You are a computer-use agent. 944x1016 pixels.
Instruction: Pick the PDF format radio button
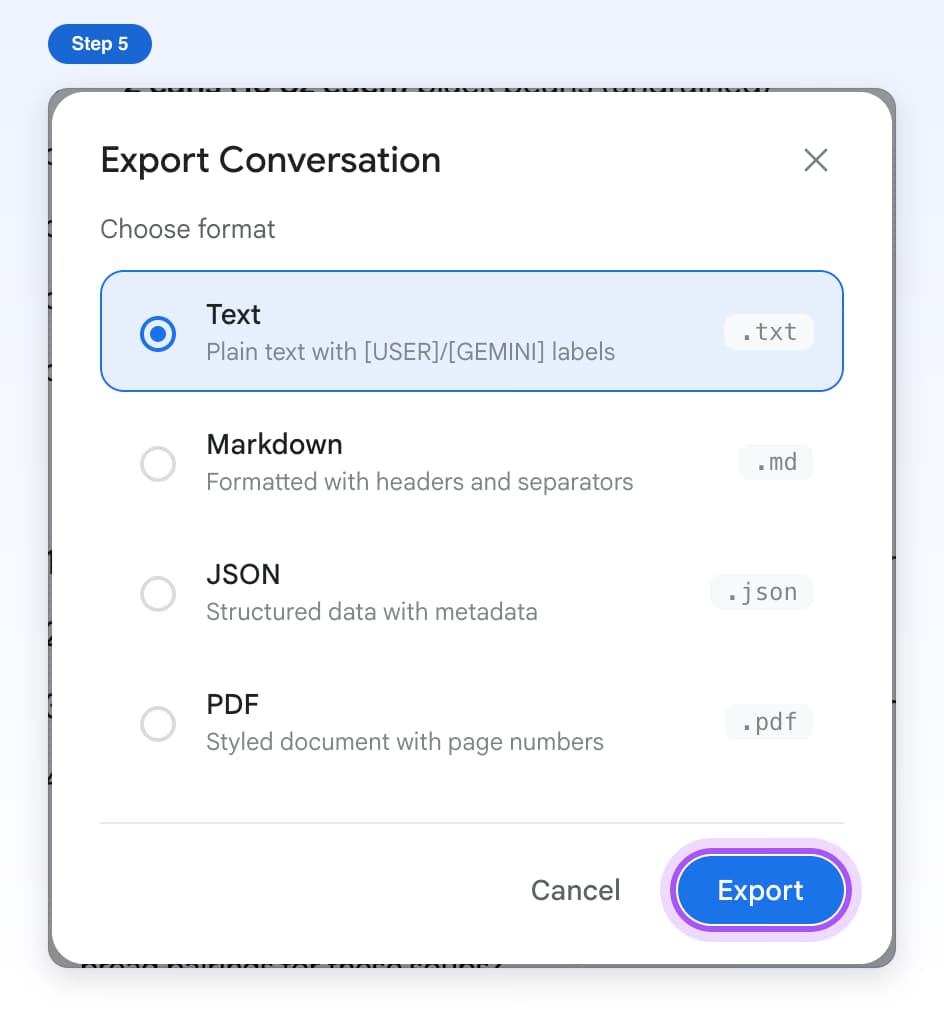[x=158, y=724]
